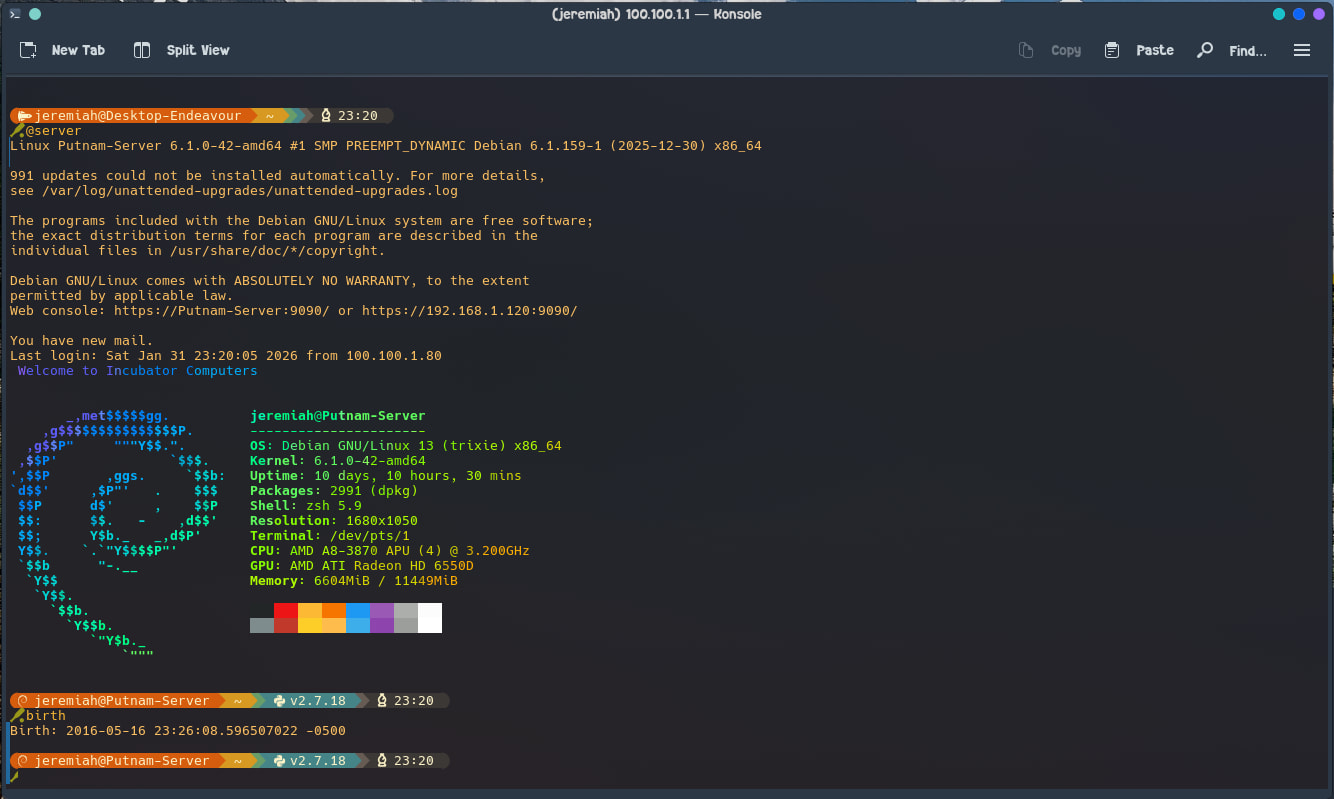Screen dimensions: 1334x799
Task: Click the Birth timestamp output line
Action: pyautogui.click(x=178, y=731)
